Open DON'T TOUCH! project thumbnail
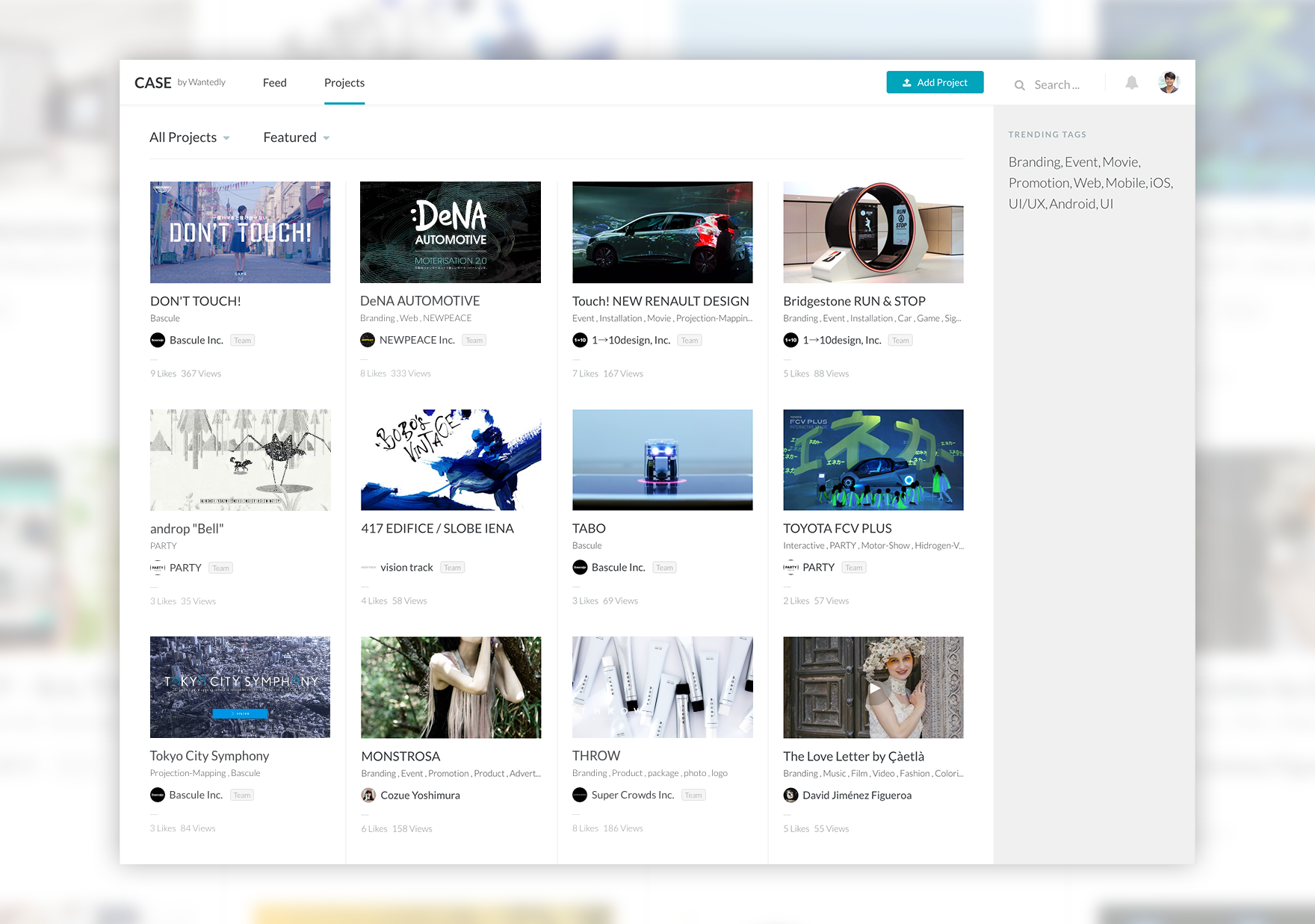 [240, 232]
